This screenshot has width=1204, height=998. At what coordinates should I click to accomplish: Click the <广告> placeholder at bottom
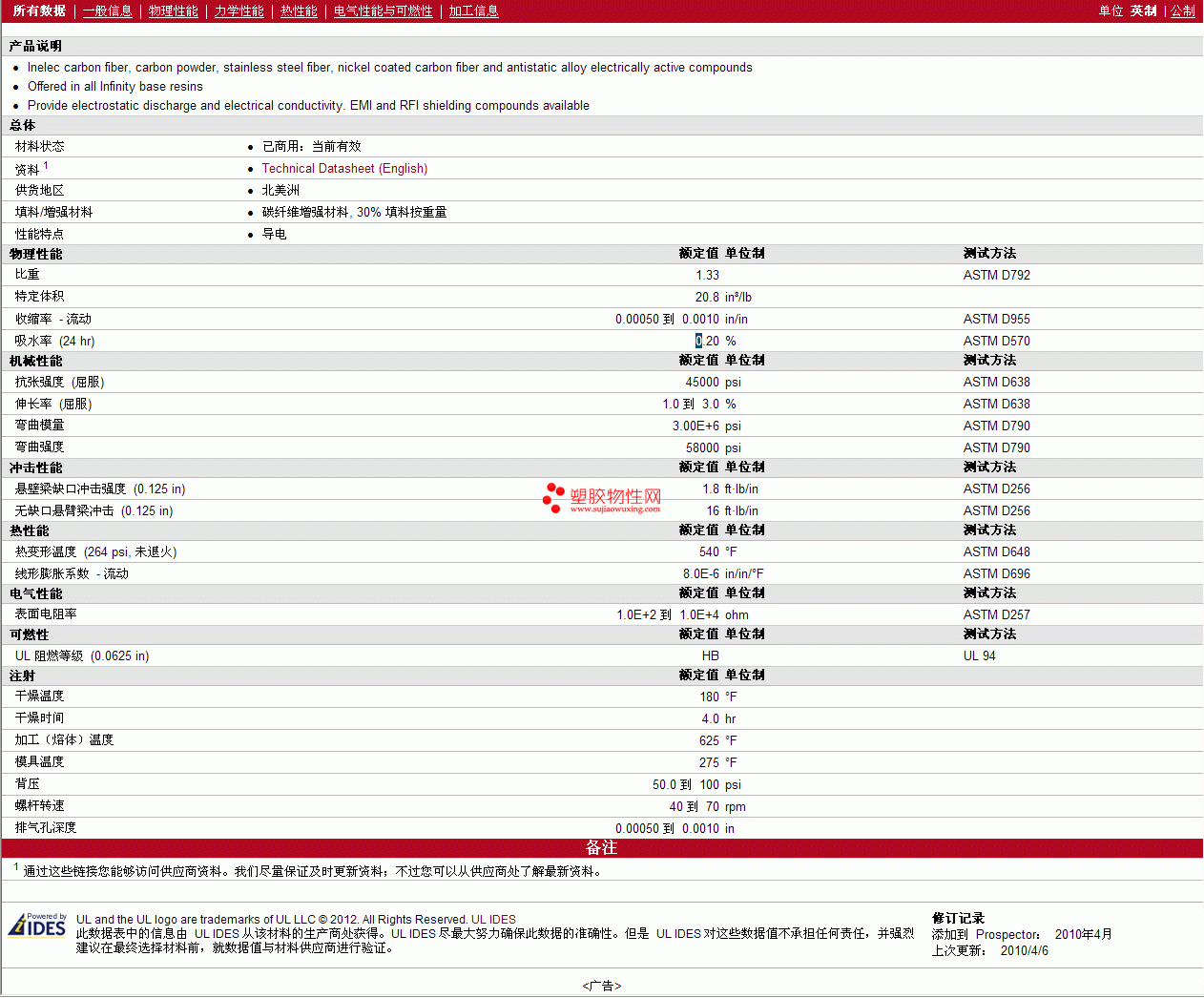click(602, 987)
